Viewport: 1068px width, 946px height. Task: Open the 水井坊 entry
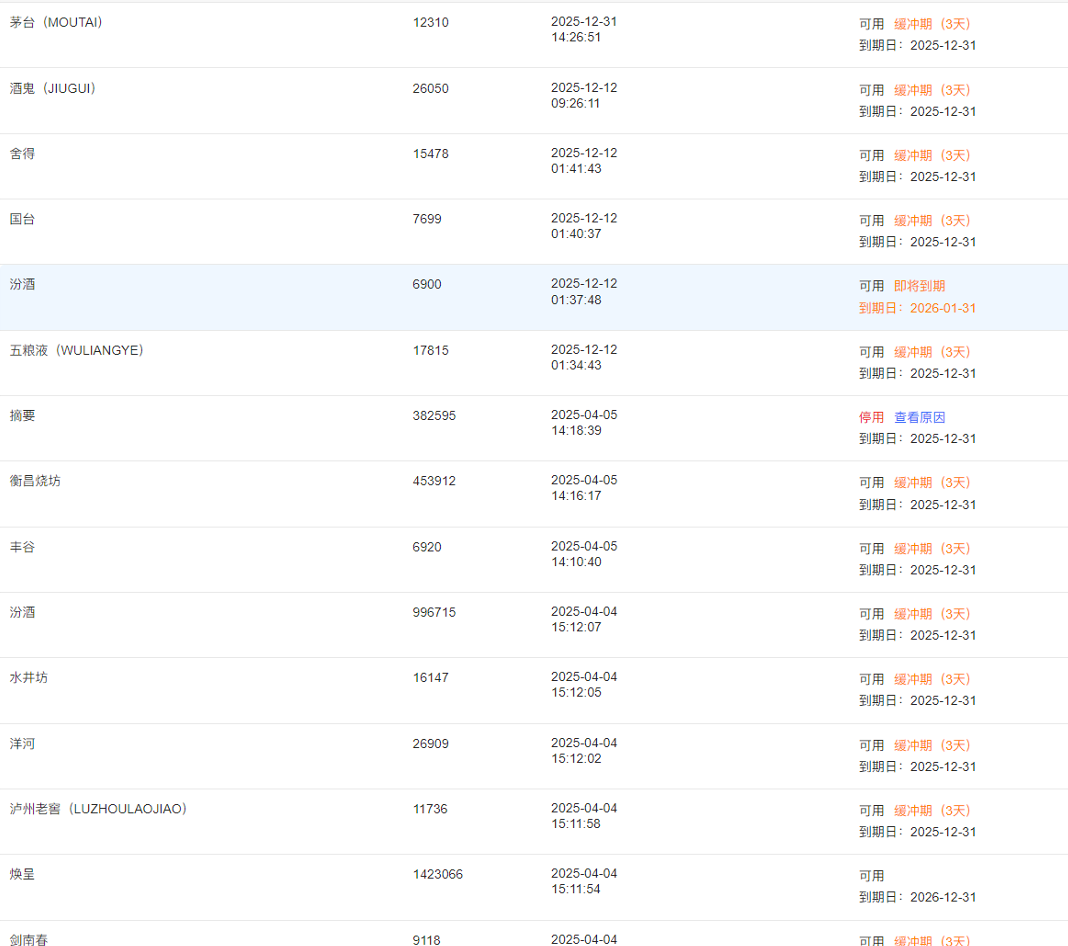point(29,677)
